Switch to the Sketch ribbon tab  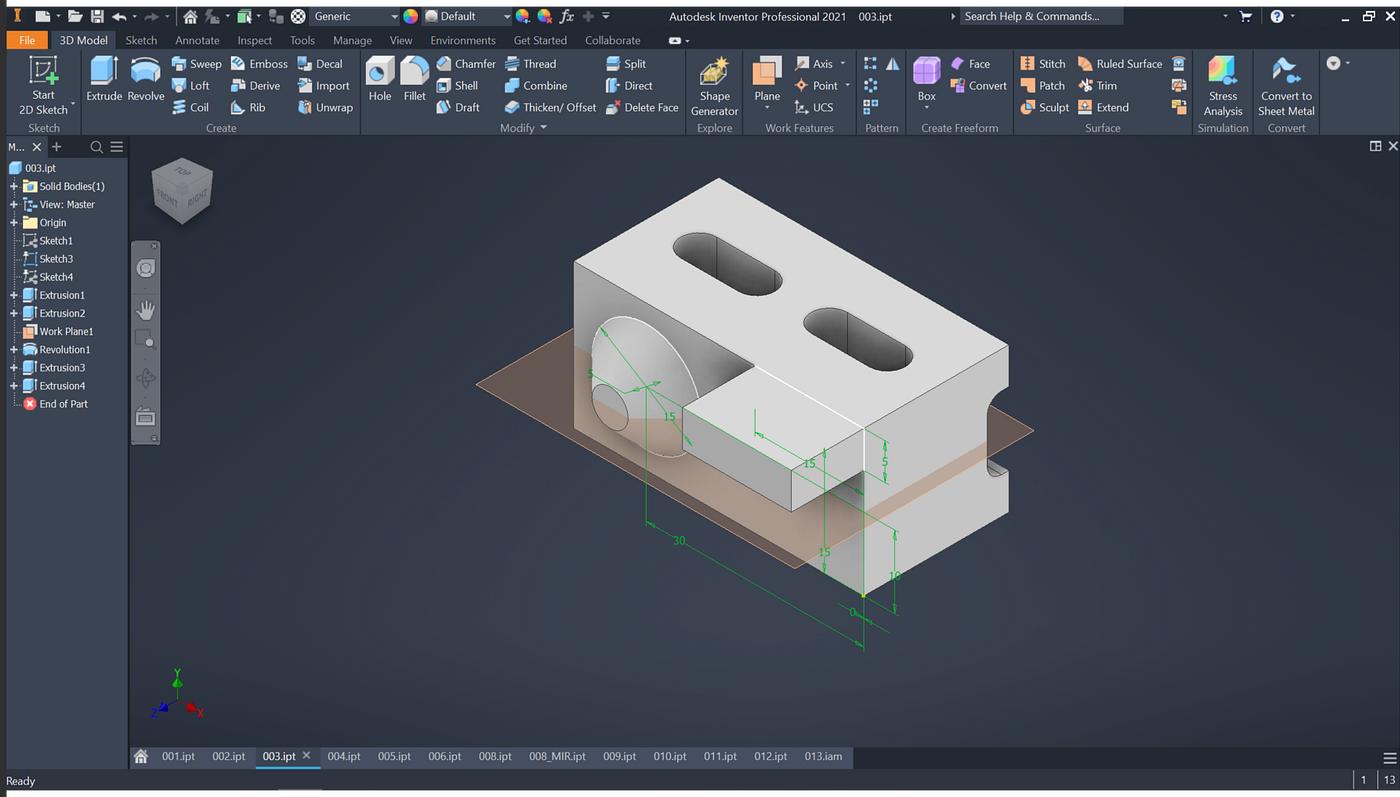tap(141, 40)
